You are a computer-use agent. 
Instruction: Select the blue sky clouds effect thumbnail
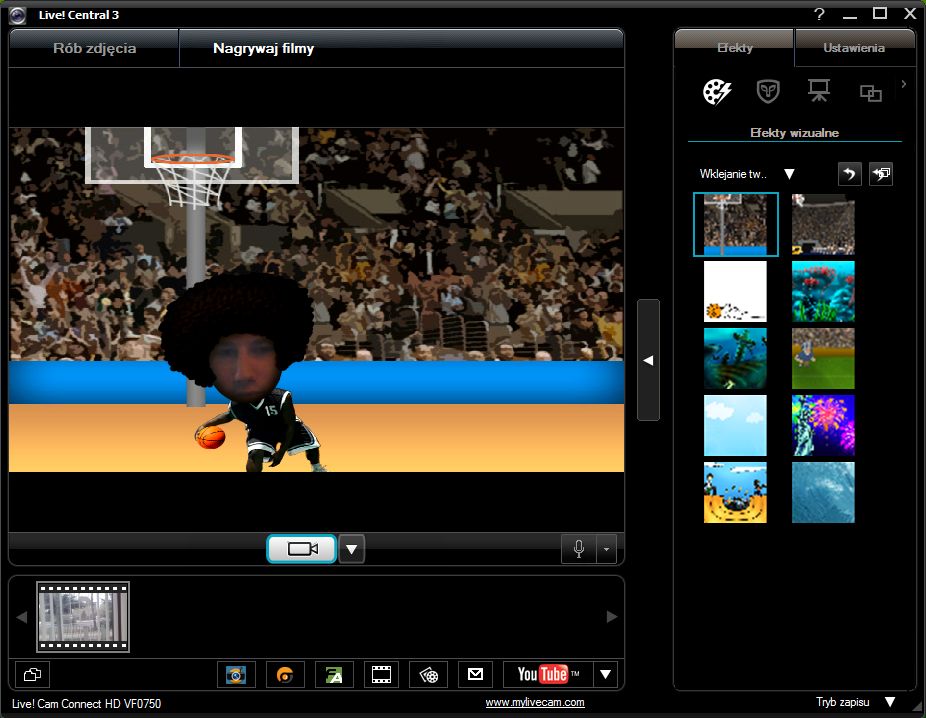pyautogui.click(x=735, y=425)
